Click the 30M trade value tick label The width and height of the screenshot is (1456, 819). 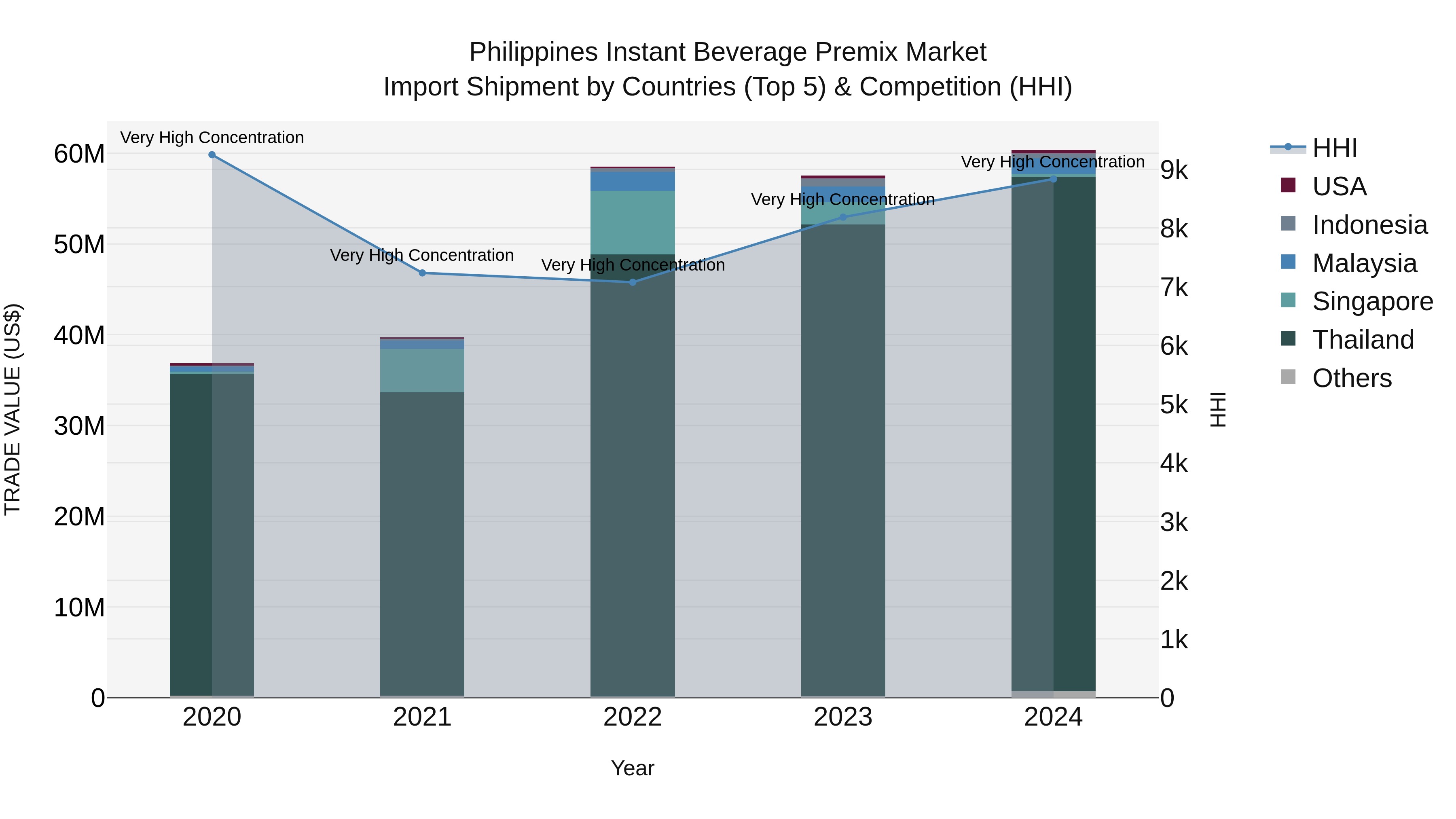pyautogui.click(x=79, y=426)
